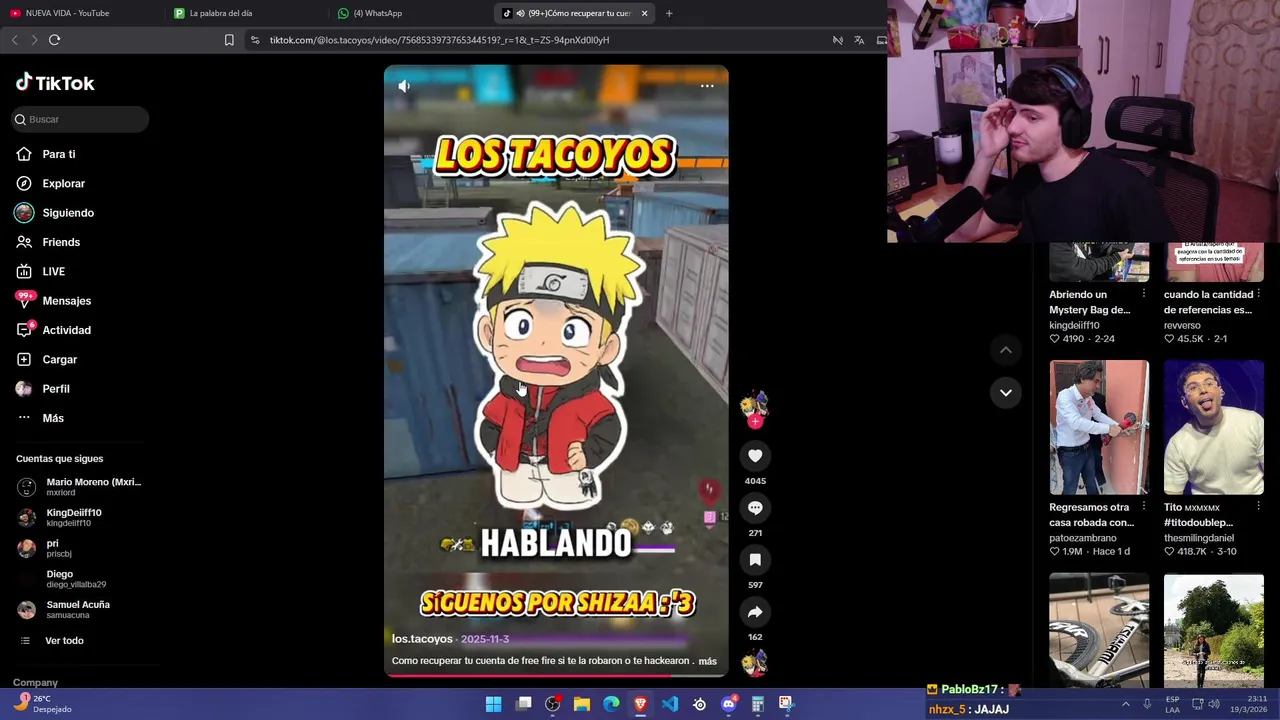Image resolution: width=1280 pixels, height=720 pixels.
Task: Click the address bar URL
Action: point(439,40)
